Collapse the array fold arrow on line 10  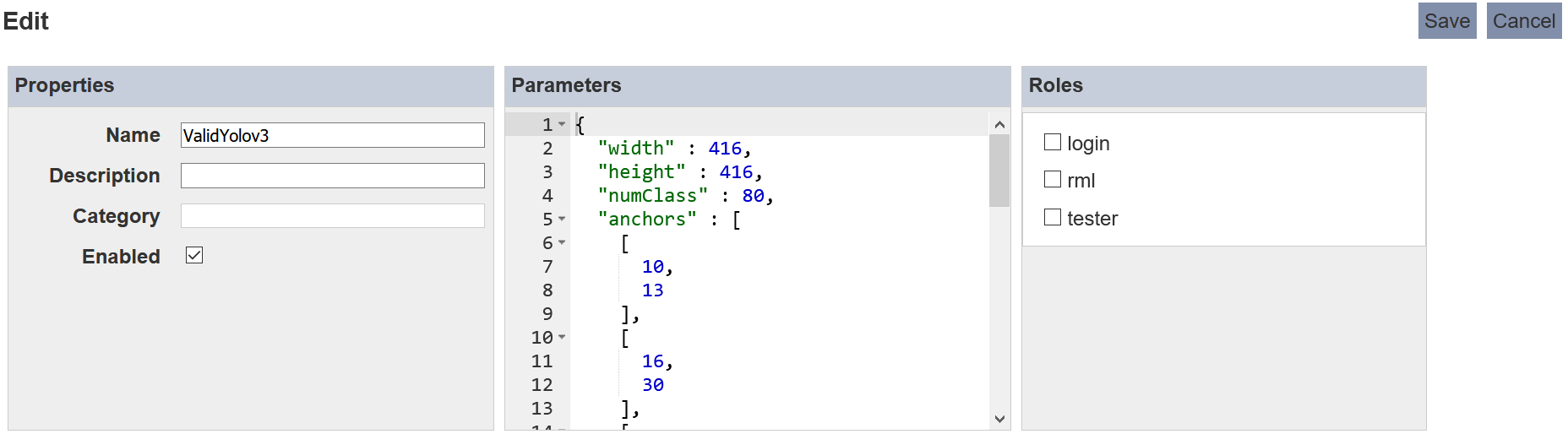[x=562, y=337]
